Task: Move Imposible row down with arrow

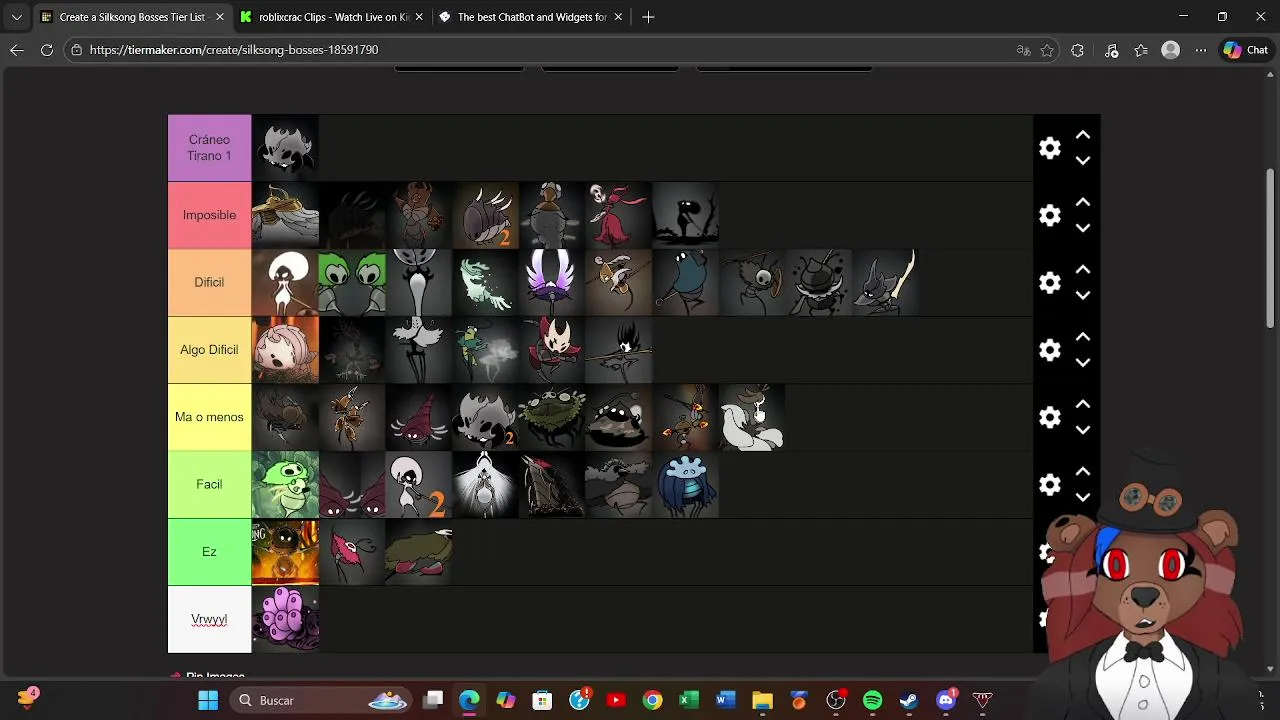Action: point(1083,228)
